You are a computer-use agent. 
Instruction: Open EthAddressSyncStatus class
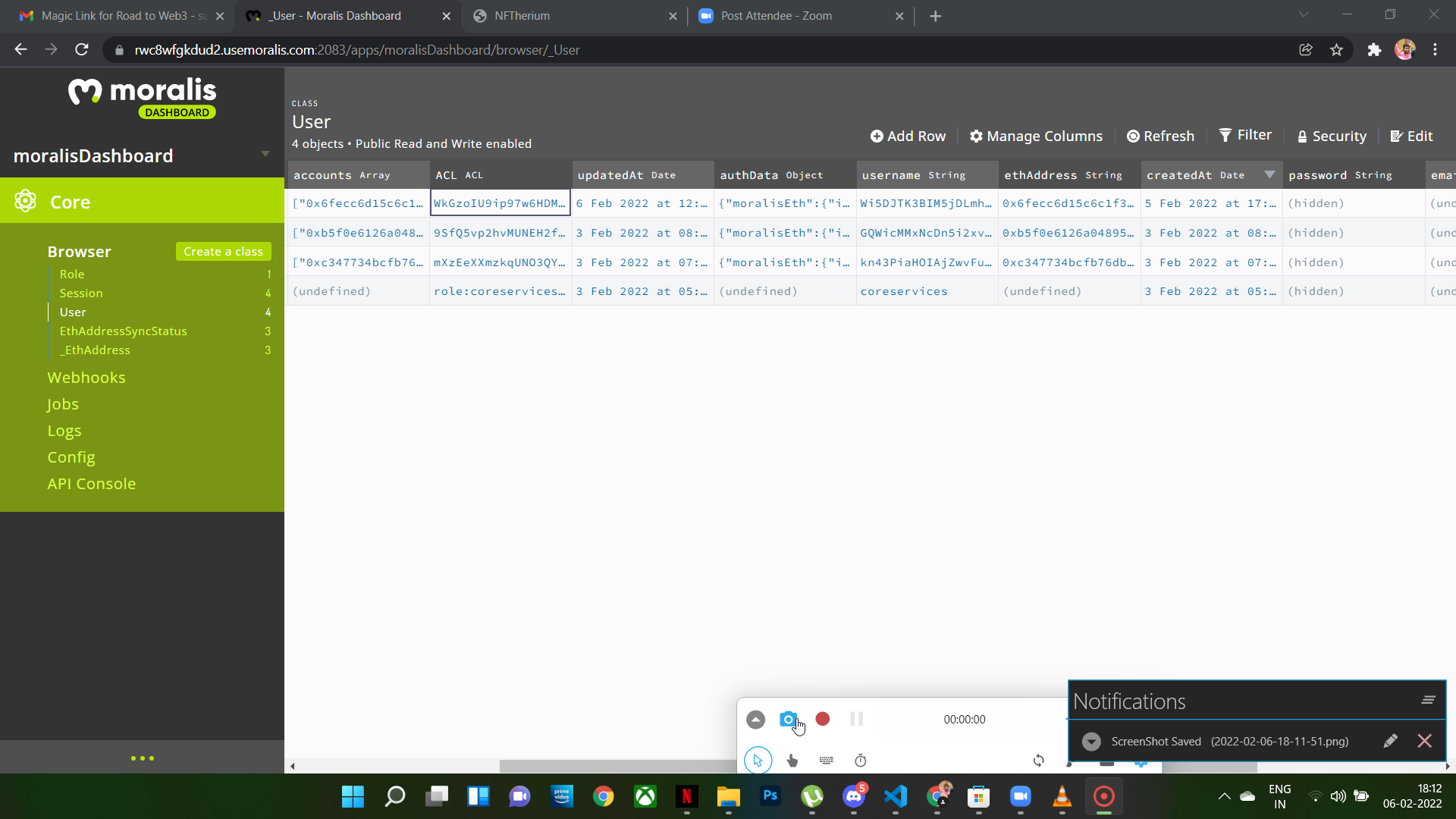[123, 331]
